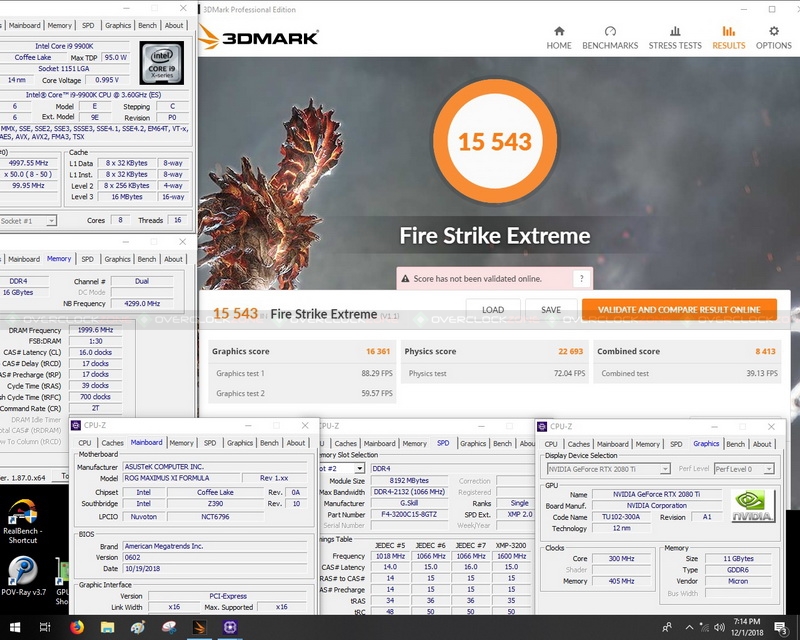This screenshot has height=640, width=800.
Task: Select About tab in Graphics CPU-Z window
Action: coord(762,444)
